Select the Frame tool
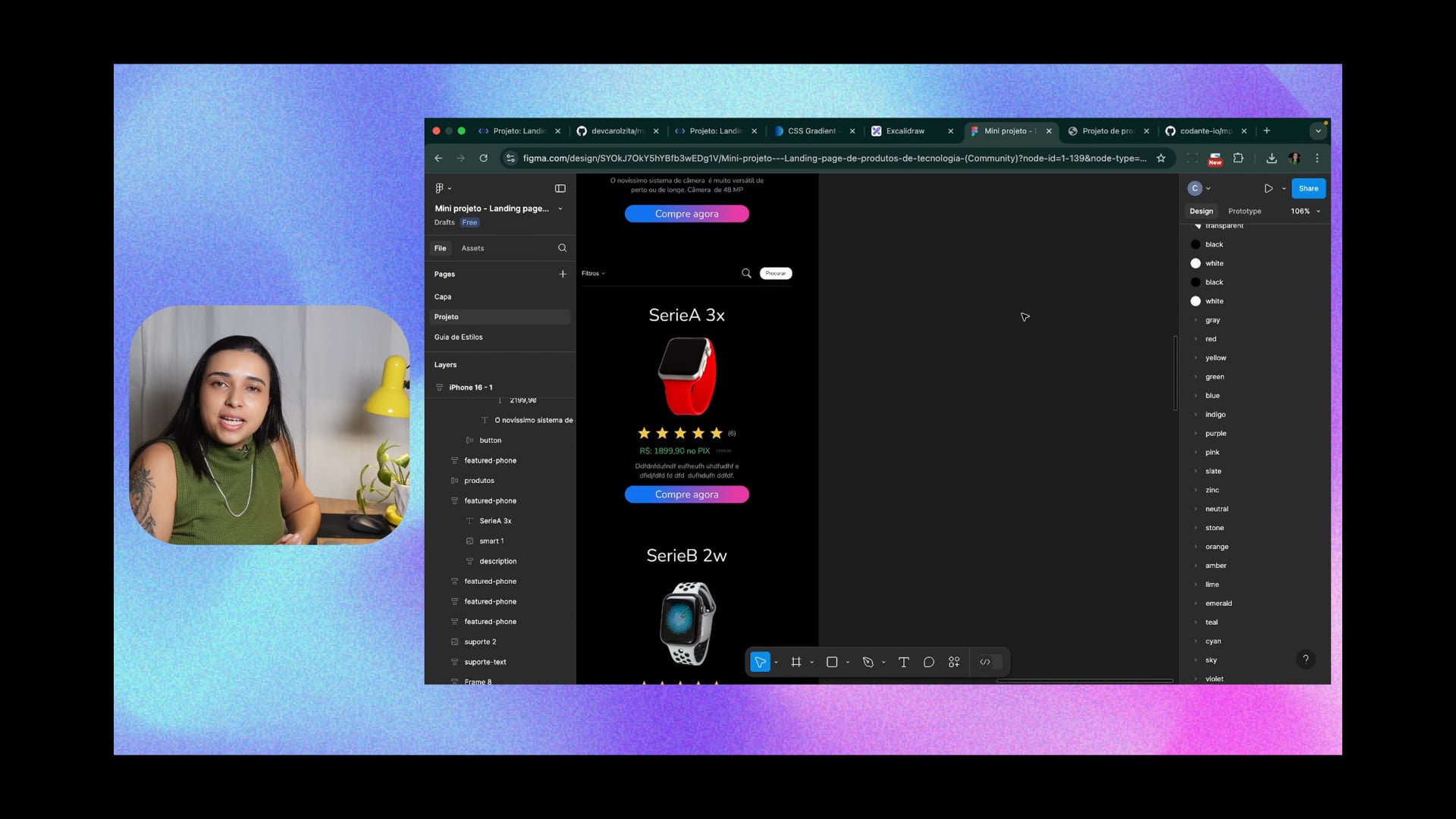Screen dimensions: 1456x819 coord(795,662)
